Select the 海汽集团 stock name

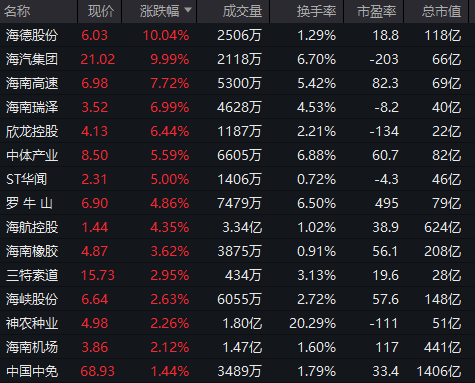32,59
